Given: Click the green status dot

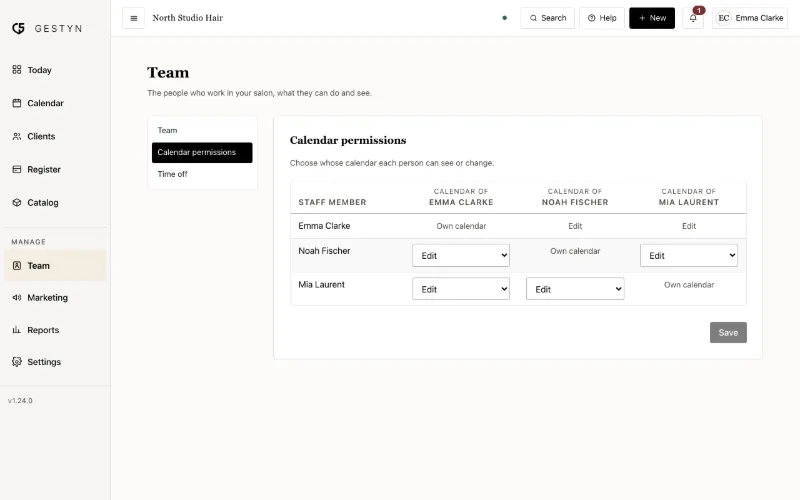Looking at the screenshot, I should pyautogui.click(x=505, y=18).
